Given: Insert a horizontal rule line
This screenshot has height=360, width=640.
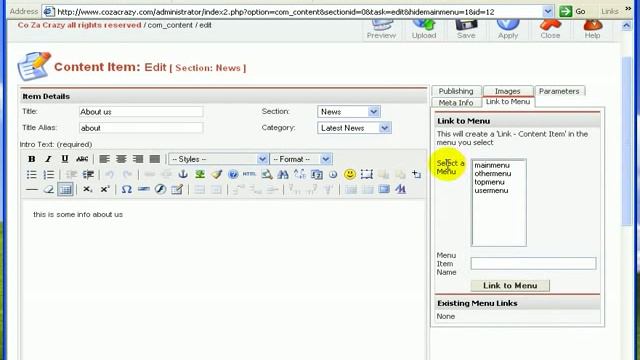Looking at the screenshot, I should 31,189.
